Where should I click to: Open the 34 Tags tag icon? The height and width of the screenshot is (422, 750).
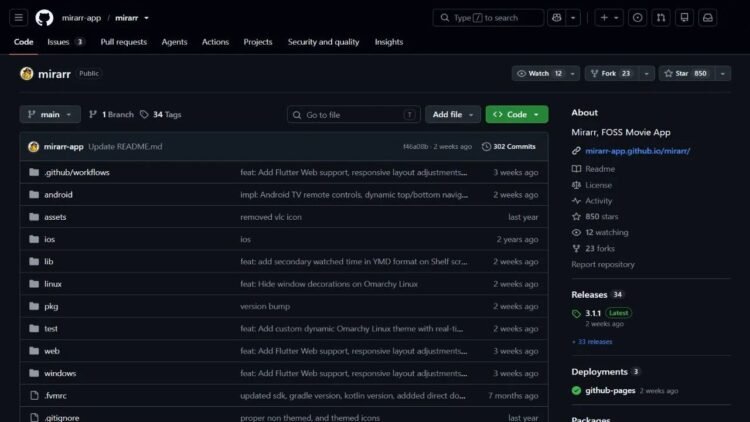pos(144,114)
